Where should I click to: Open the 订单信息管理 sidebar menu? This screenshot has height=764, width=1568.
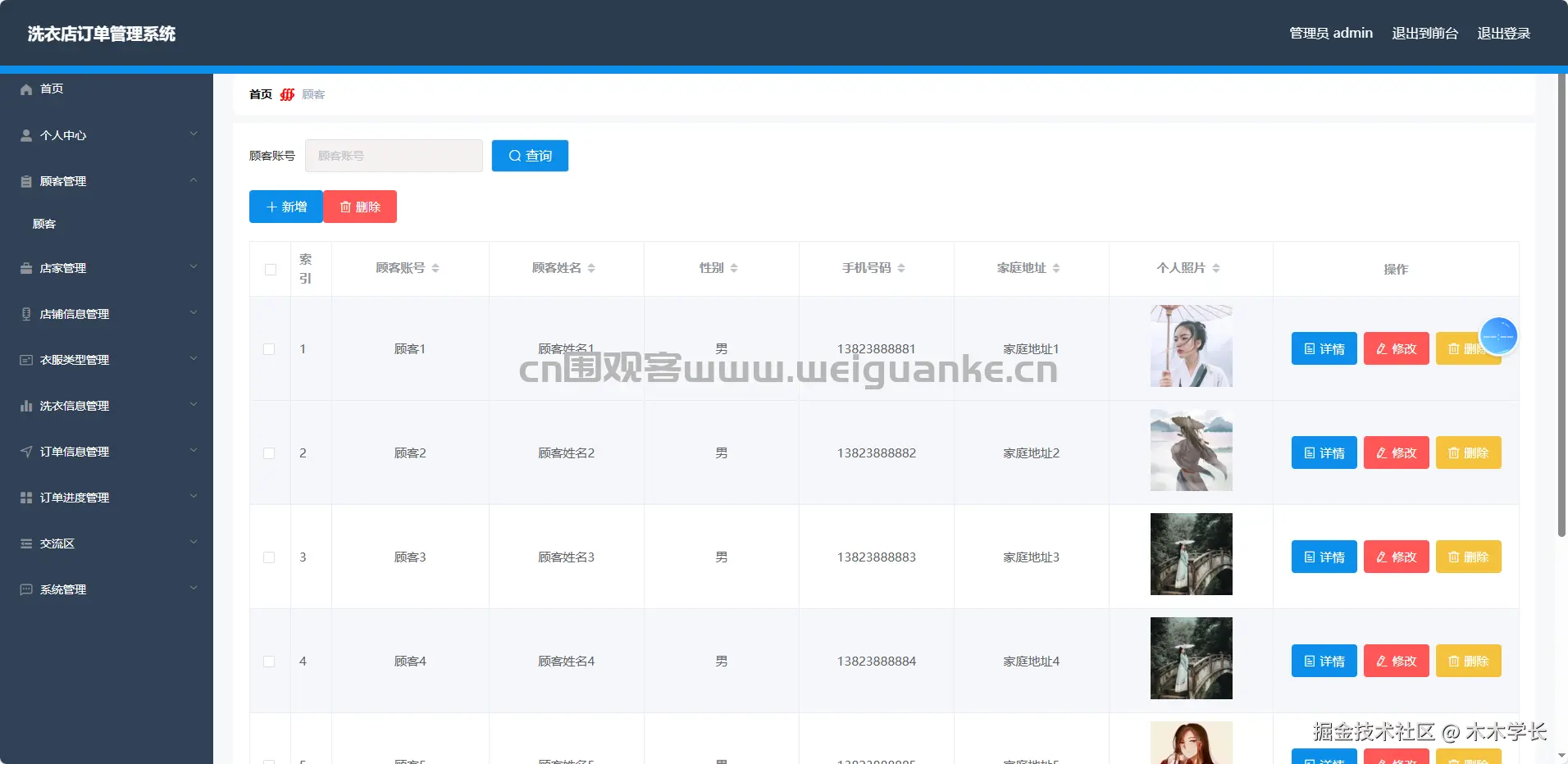click(x=107, y=452)
